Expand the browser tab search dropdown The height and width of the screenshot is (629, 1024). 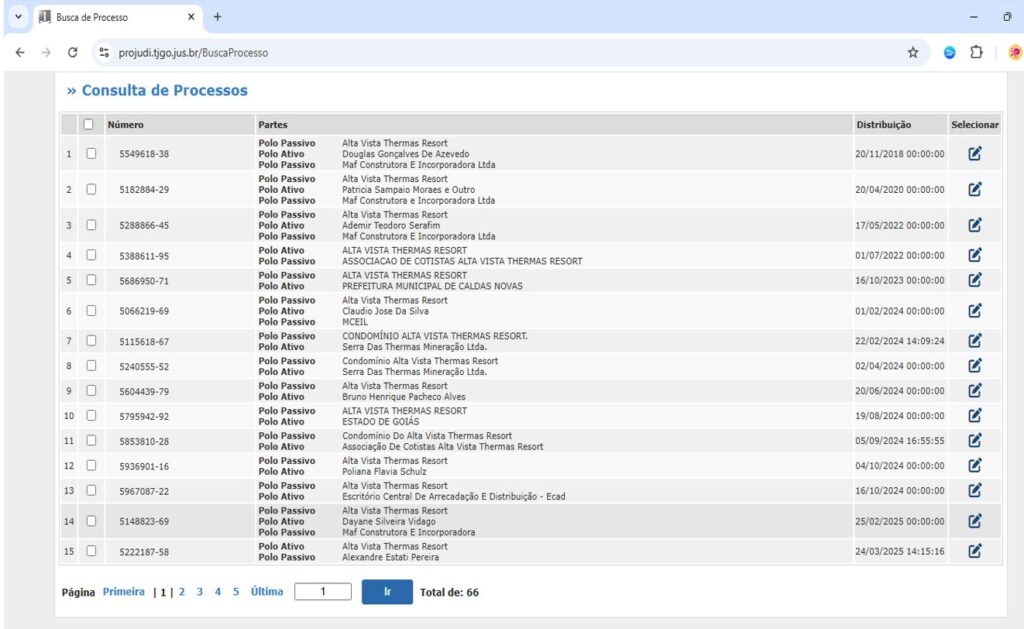coord(17,17)
